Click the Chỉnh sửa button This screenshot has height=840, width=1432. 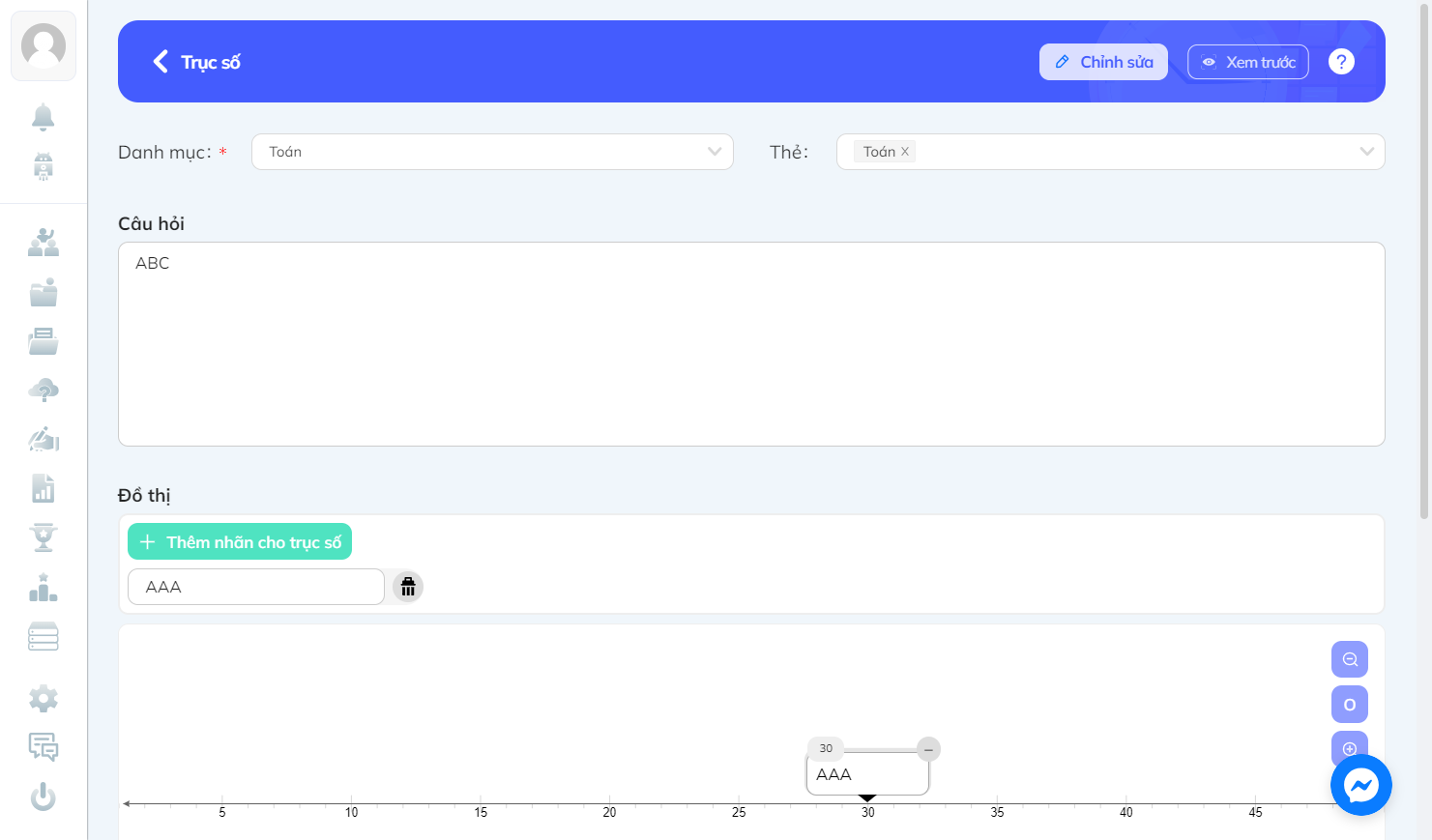[1103, 62]
